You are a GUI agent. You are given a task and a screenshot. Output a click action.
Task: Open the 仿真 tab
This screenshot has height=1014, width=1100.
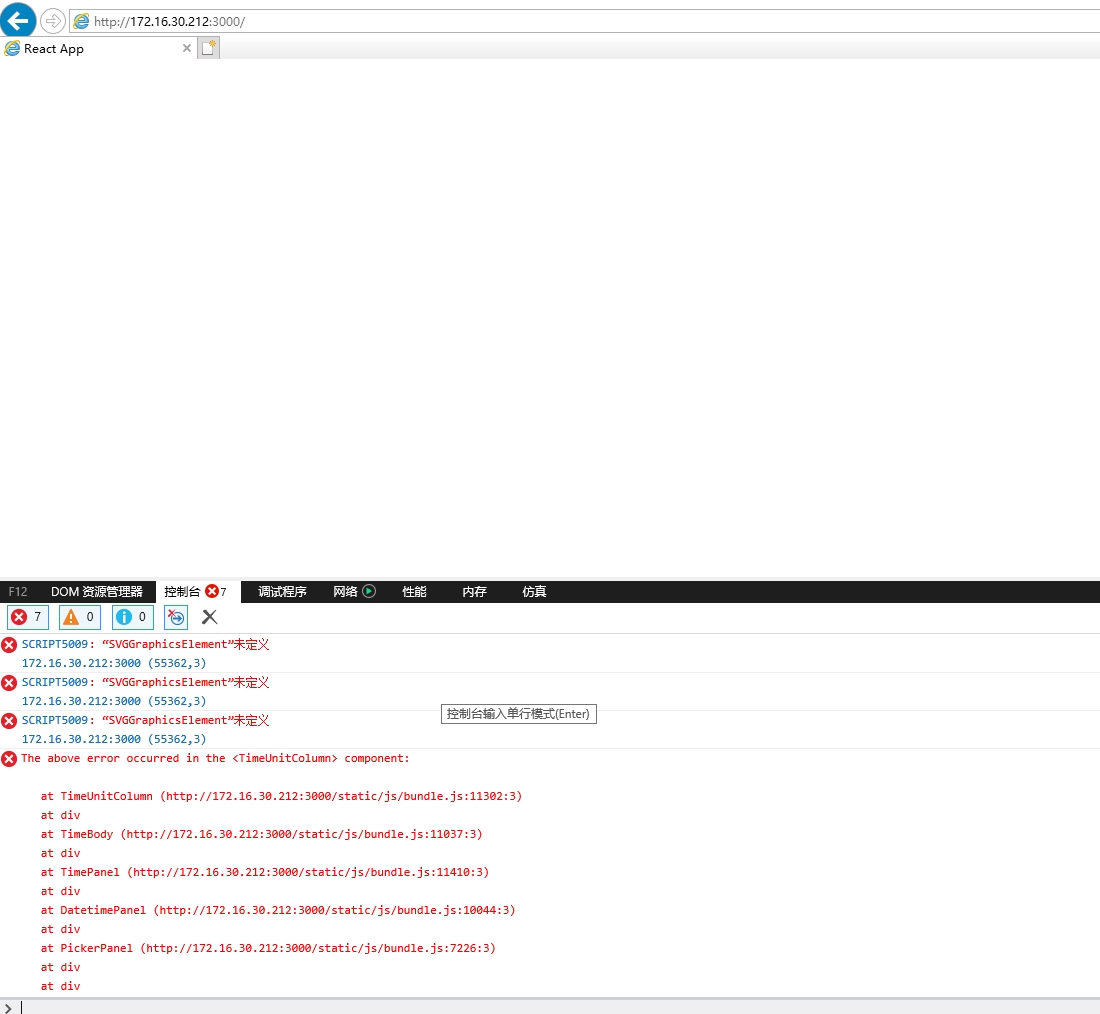534,591
